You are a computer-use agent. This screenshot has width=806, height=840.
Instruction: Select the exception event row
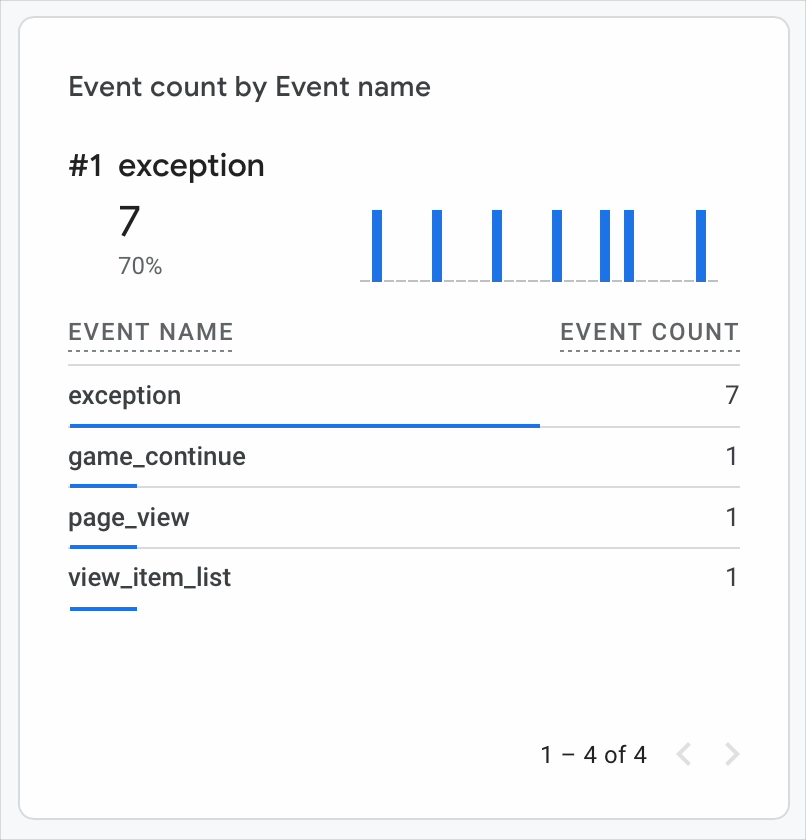404,396
